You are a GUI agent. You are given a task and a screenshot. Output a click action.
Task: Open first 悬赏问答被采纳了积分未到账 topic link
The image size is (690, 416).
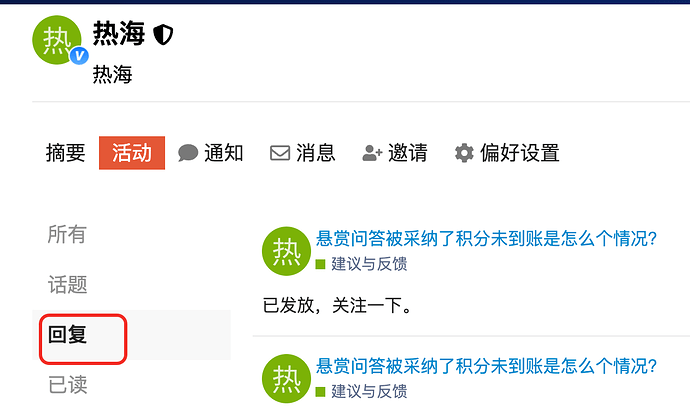486,239
